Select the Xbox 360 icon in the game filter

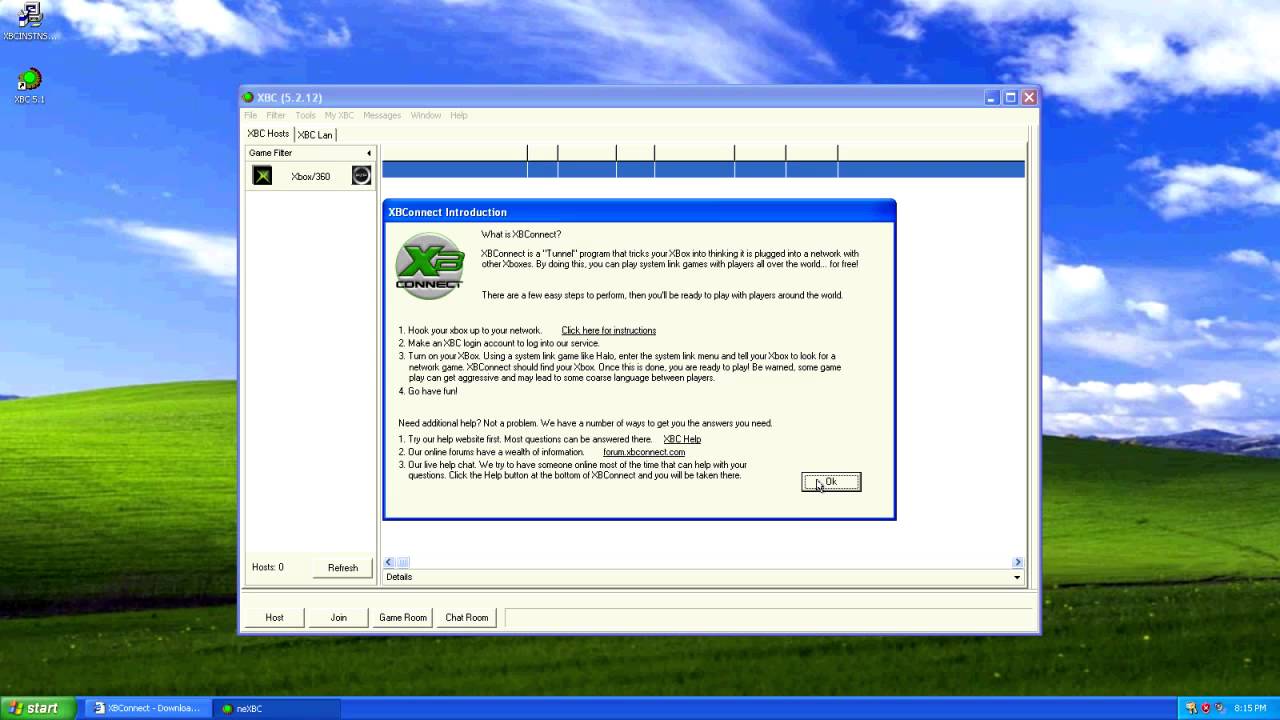click(361, 176)
